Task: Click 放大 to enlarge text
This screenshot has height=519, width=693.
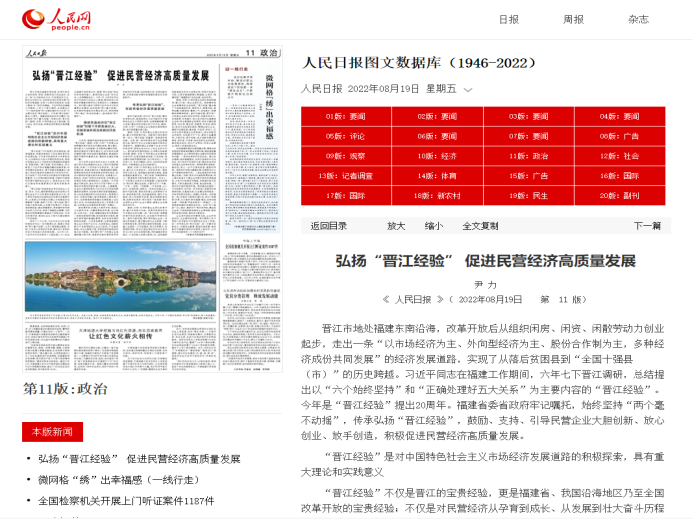Action: pyautogui.click(x=396, y=226)
